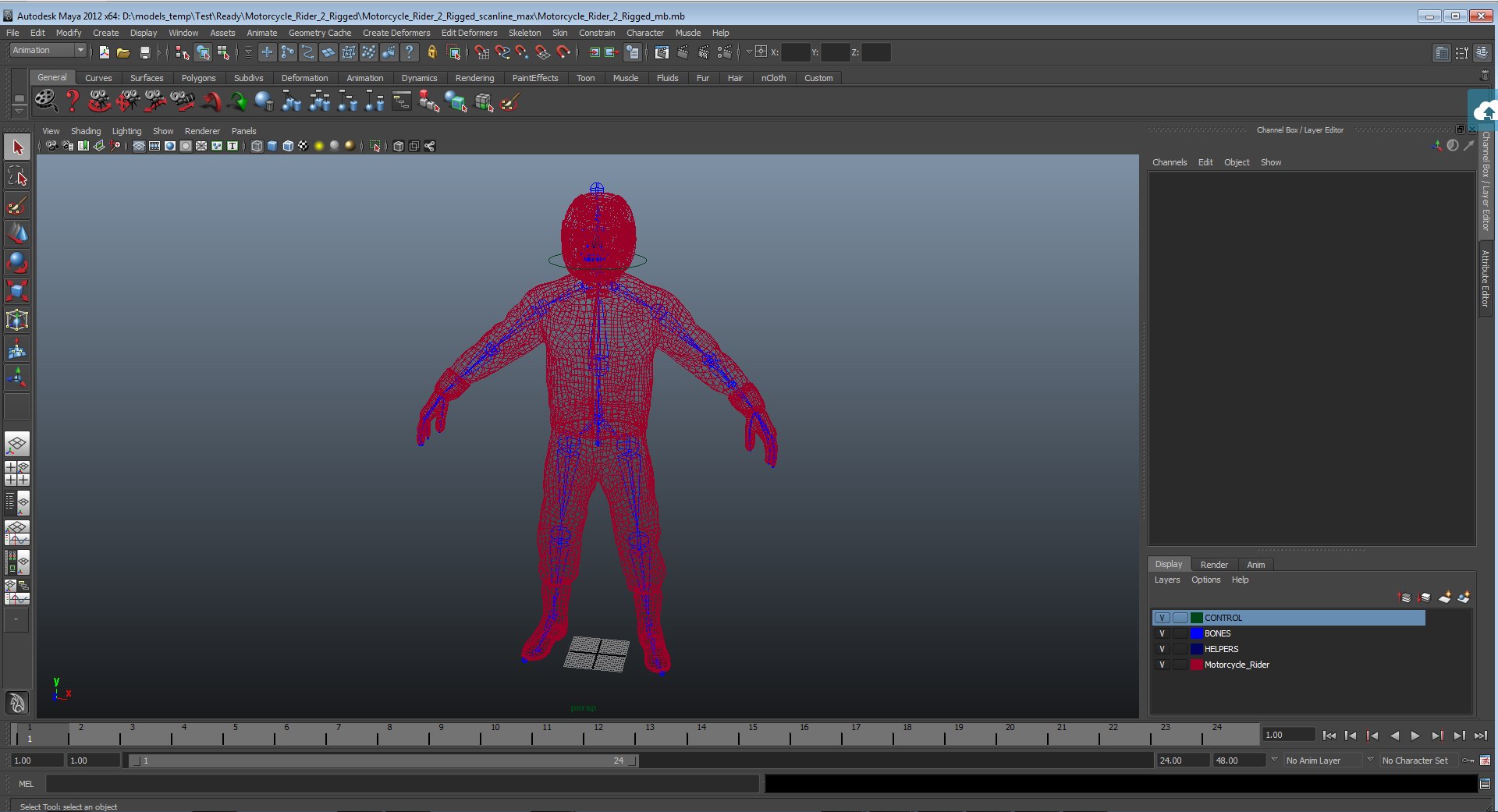Click Go to end of playback range
The image size is (1498, 812).
point(1481,736)
